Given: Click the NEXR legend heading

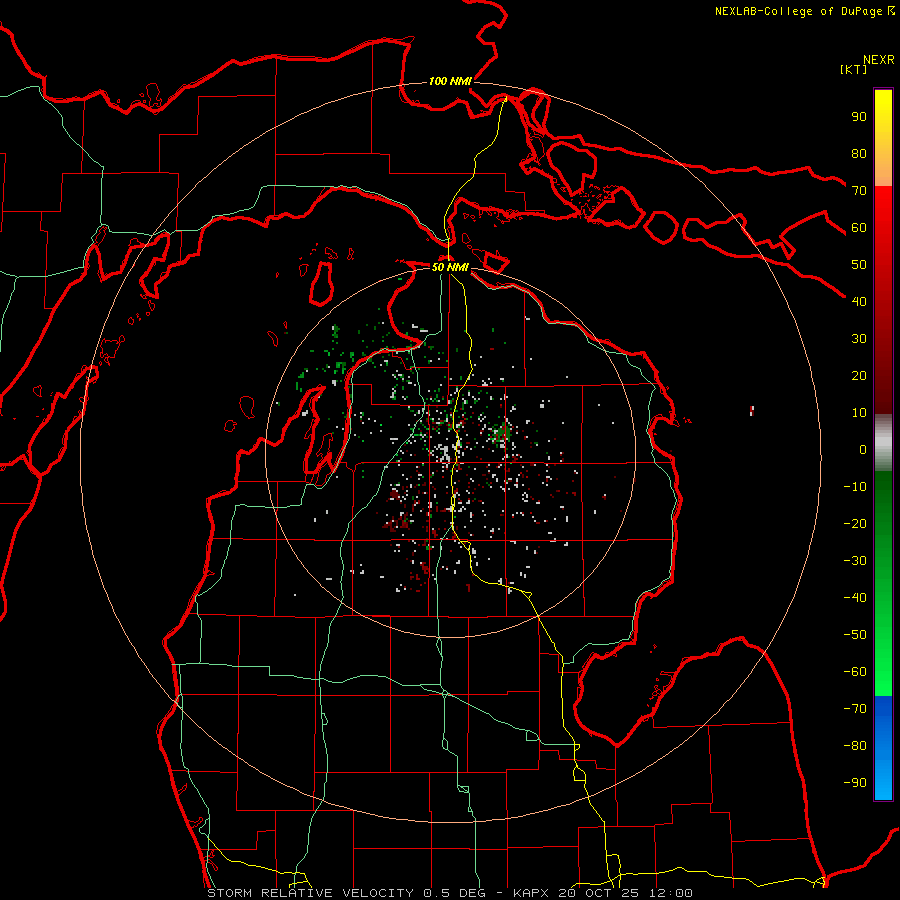Looking at the screenshot, I should coord(878,60).
